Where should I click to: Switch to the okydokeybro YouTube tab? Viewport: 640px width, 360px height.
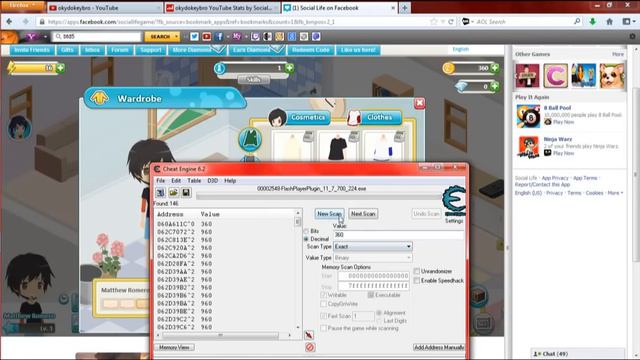click(x=104, y=8)
